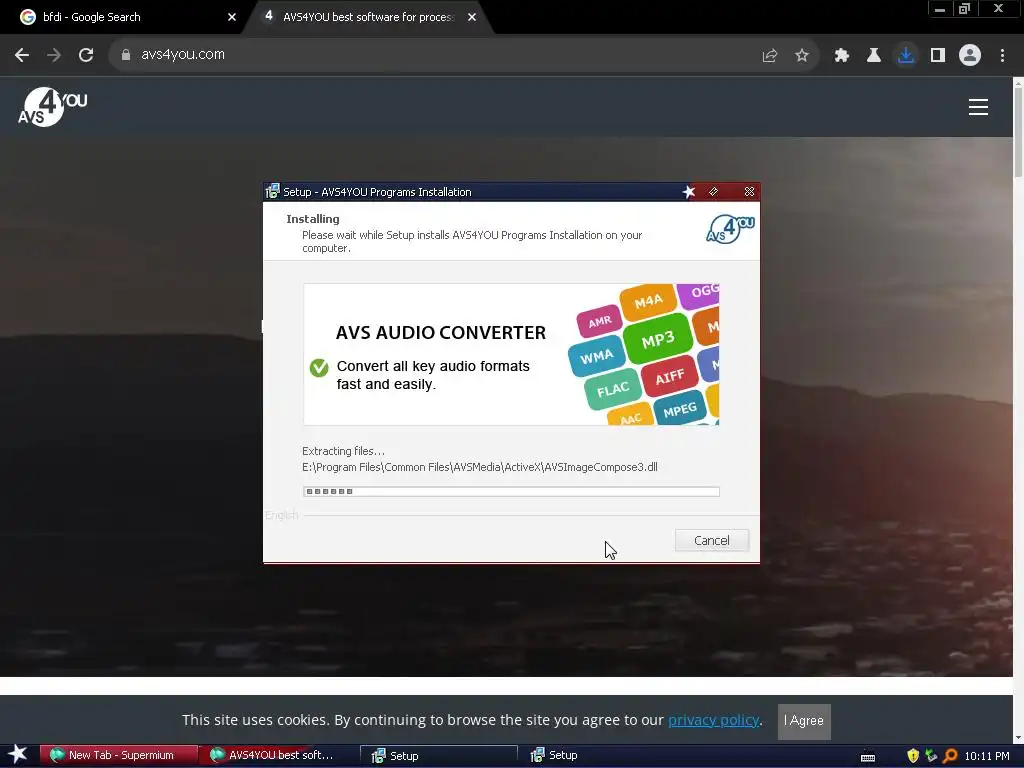Open on-screen keyboard tray icon

click(x=868, y=756)
